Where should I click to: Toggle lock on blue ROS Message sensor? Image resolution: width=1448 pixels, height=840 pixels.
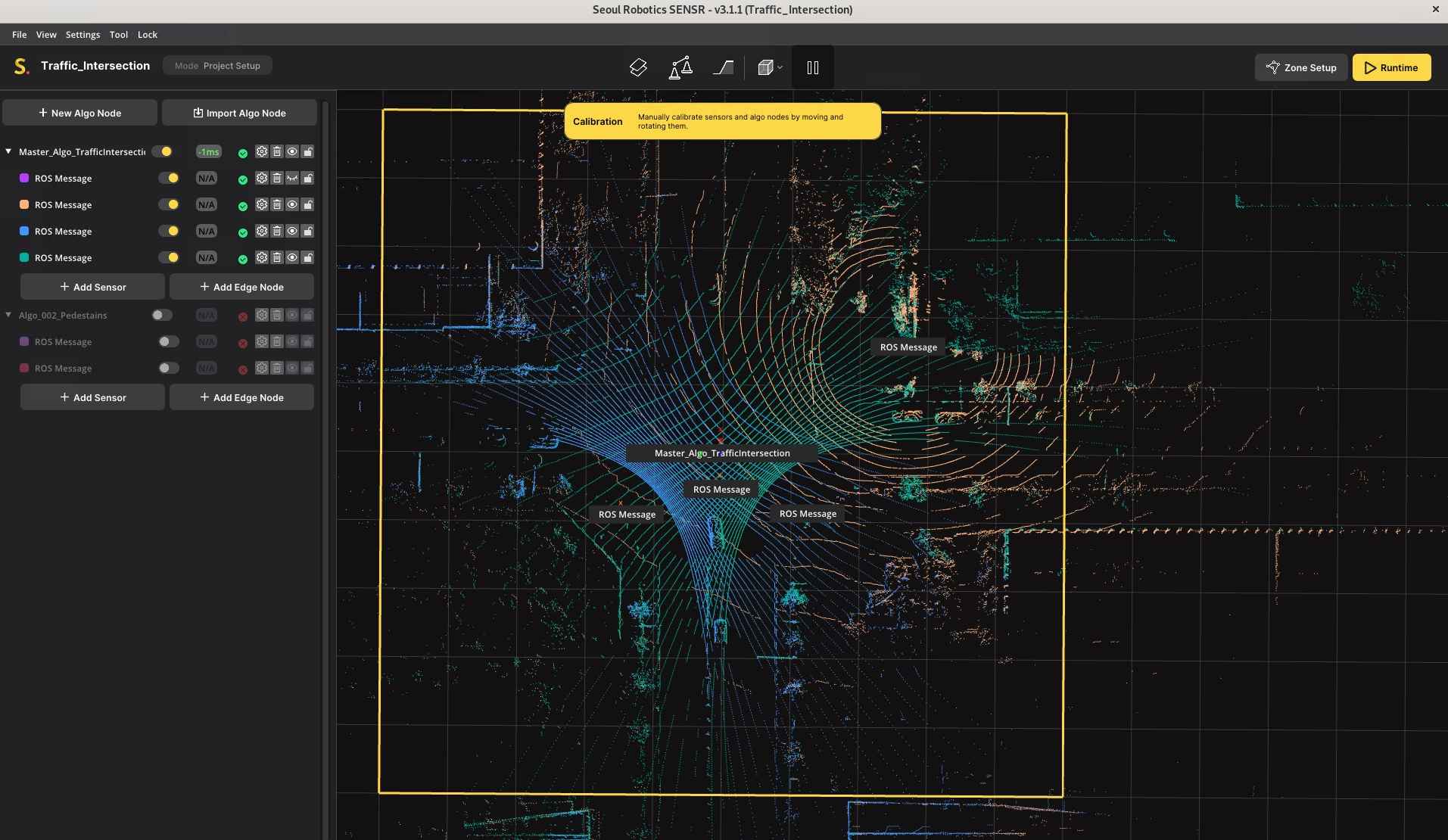pyautogui.click(x=308, y=231)
